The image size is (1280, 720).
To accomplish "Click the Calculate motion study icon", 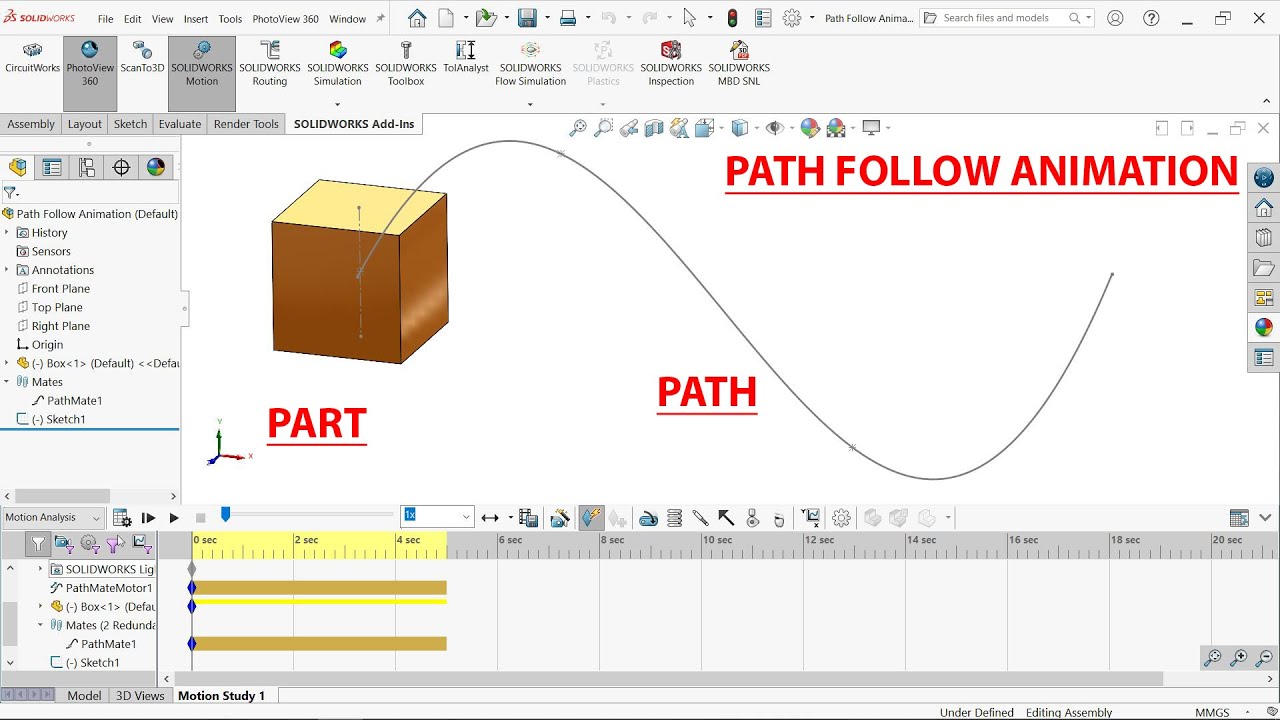I will coord(122,518).
